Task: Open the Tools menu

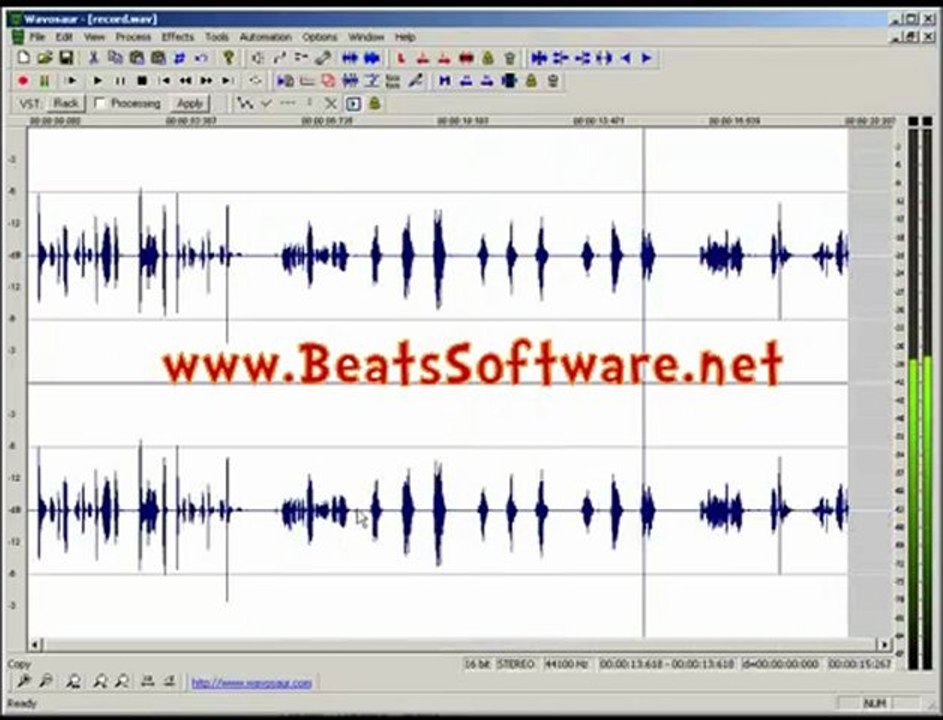Action: 217,37
